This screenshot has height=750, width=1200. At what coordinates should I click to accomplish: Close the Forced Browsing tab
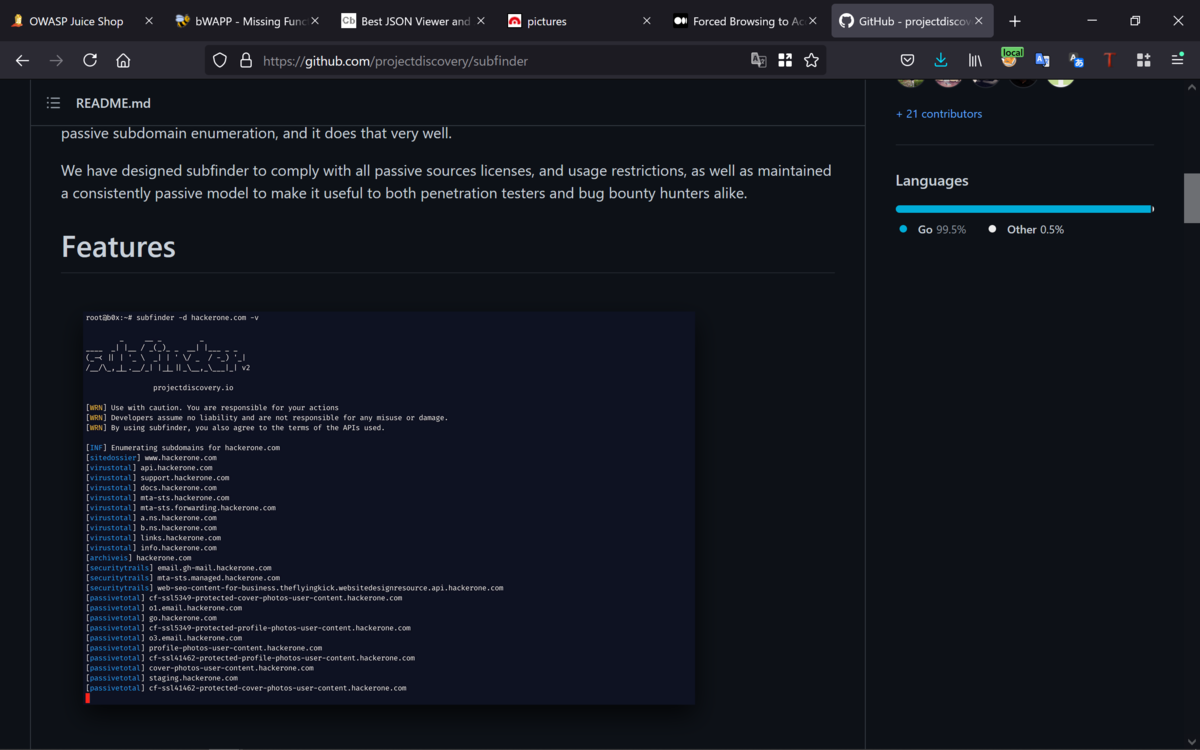pos(813,21)
